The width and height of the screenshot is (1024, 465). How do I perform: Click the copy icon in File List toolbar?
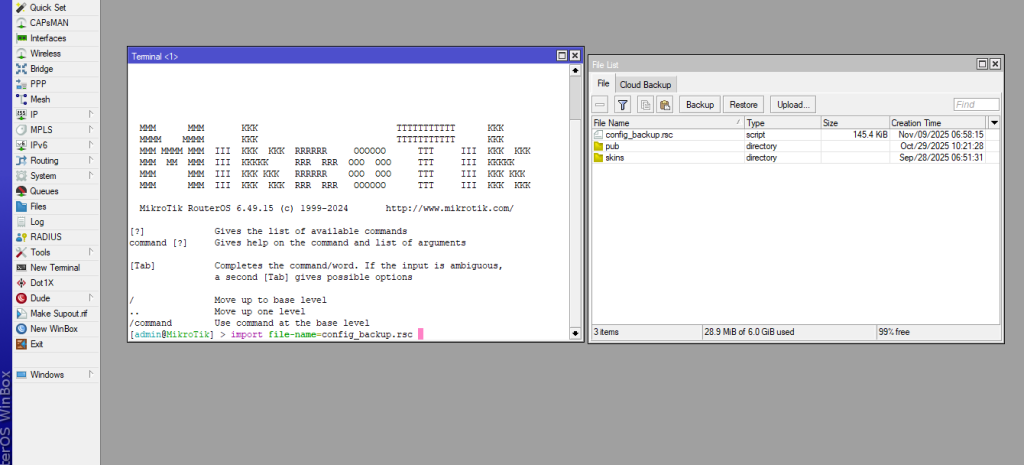pos(645,104)
